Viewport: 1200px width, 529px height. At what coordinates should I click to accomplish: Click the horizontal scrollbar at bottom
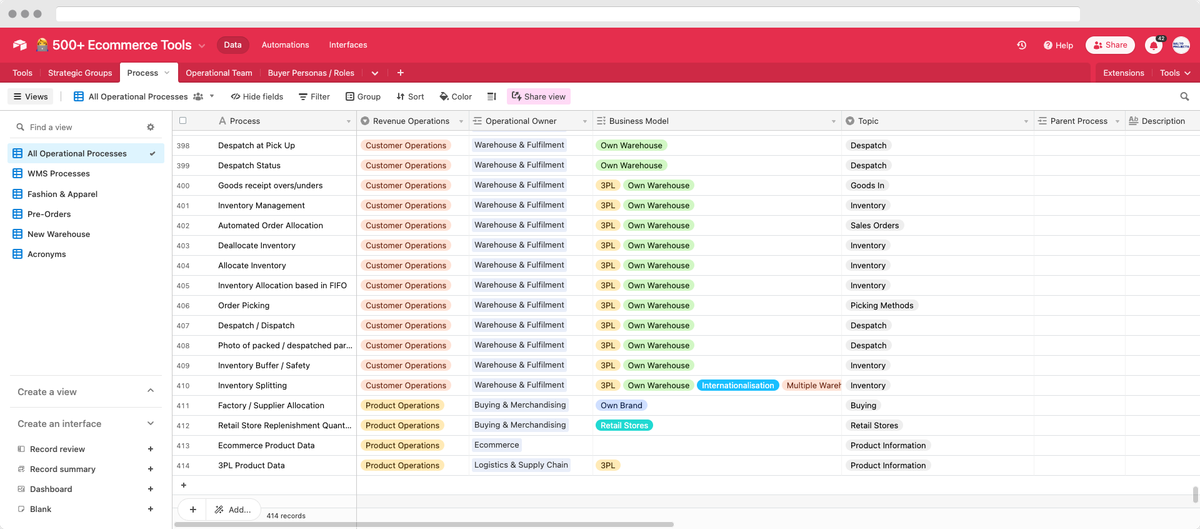tap(423, 524)
